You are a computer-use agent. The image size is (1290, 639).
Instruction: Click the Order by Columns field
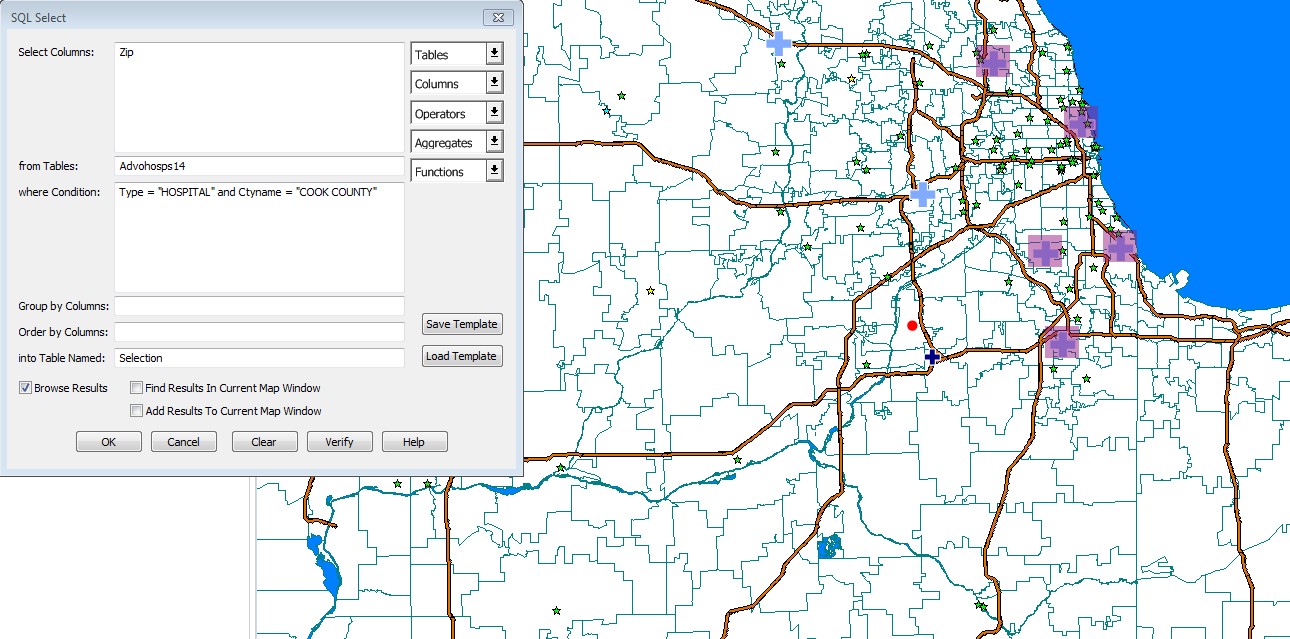pos(259,332)
